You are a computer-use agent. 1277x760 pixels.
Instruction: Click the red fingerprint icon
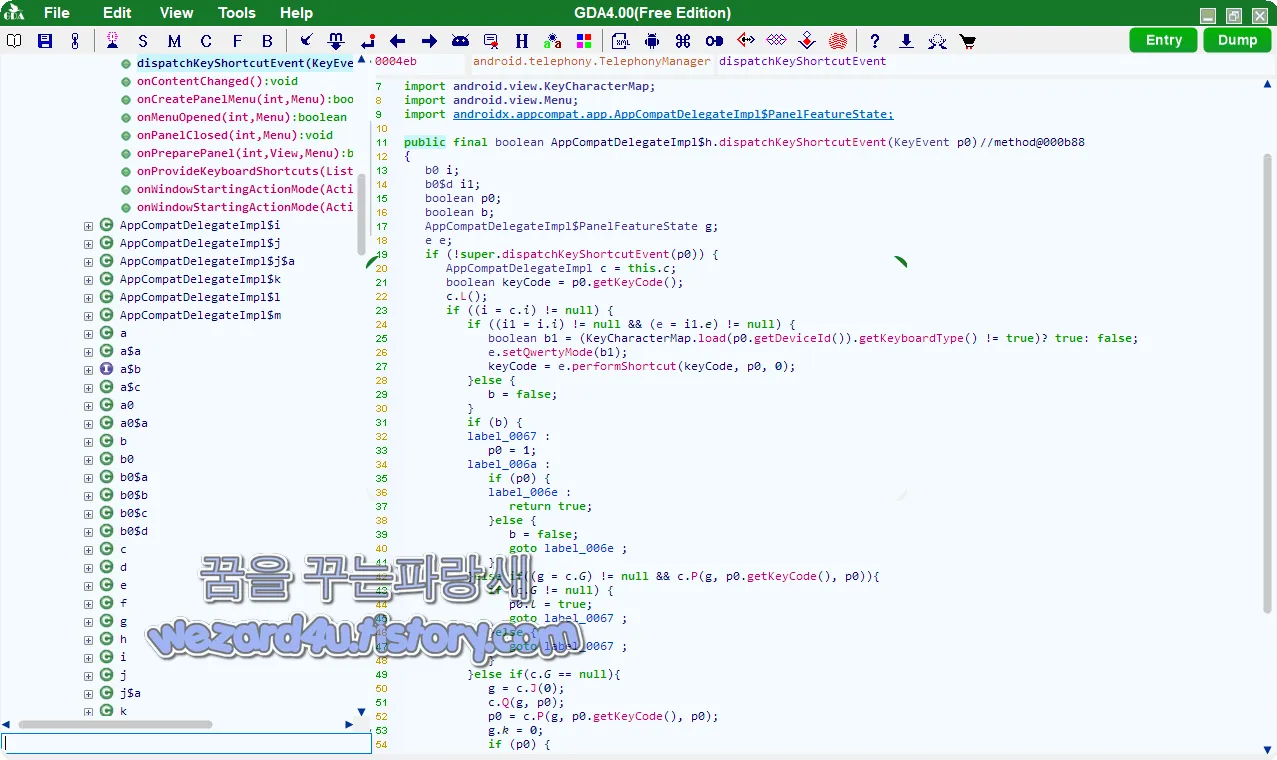coord(838,41)
